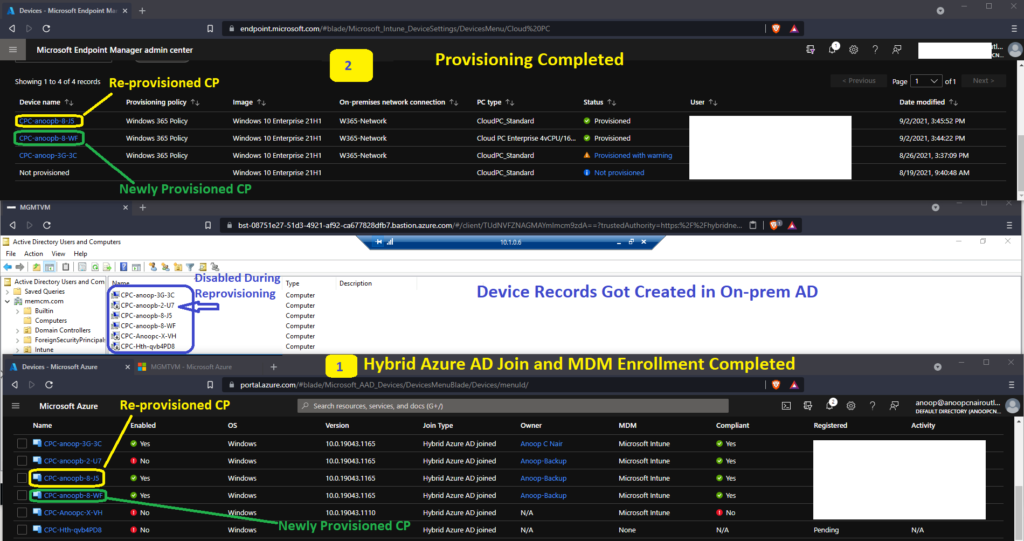Screen dimensions: 1024x541
Task: Click ADUC toolbar back arrow
Action: (x=8, y=267)
